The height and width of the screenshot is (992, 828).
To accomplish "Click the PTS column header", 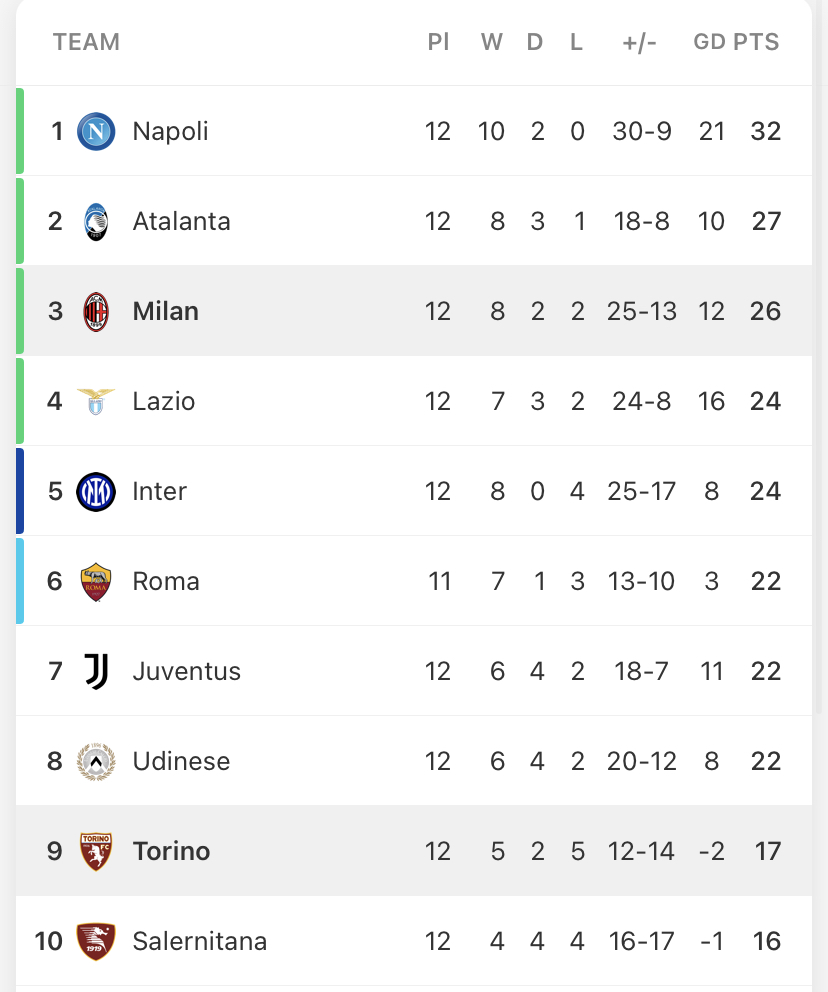I will tap(757, 42).
